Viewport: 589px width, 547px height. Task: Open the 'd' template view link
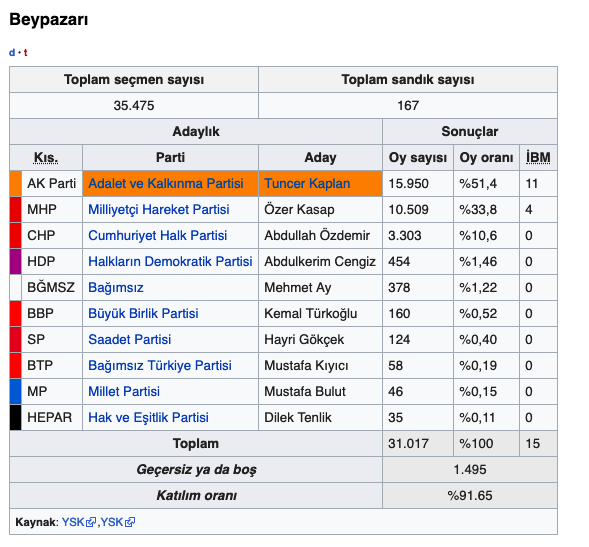click(12, 53)
